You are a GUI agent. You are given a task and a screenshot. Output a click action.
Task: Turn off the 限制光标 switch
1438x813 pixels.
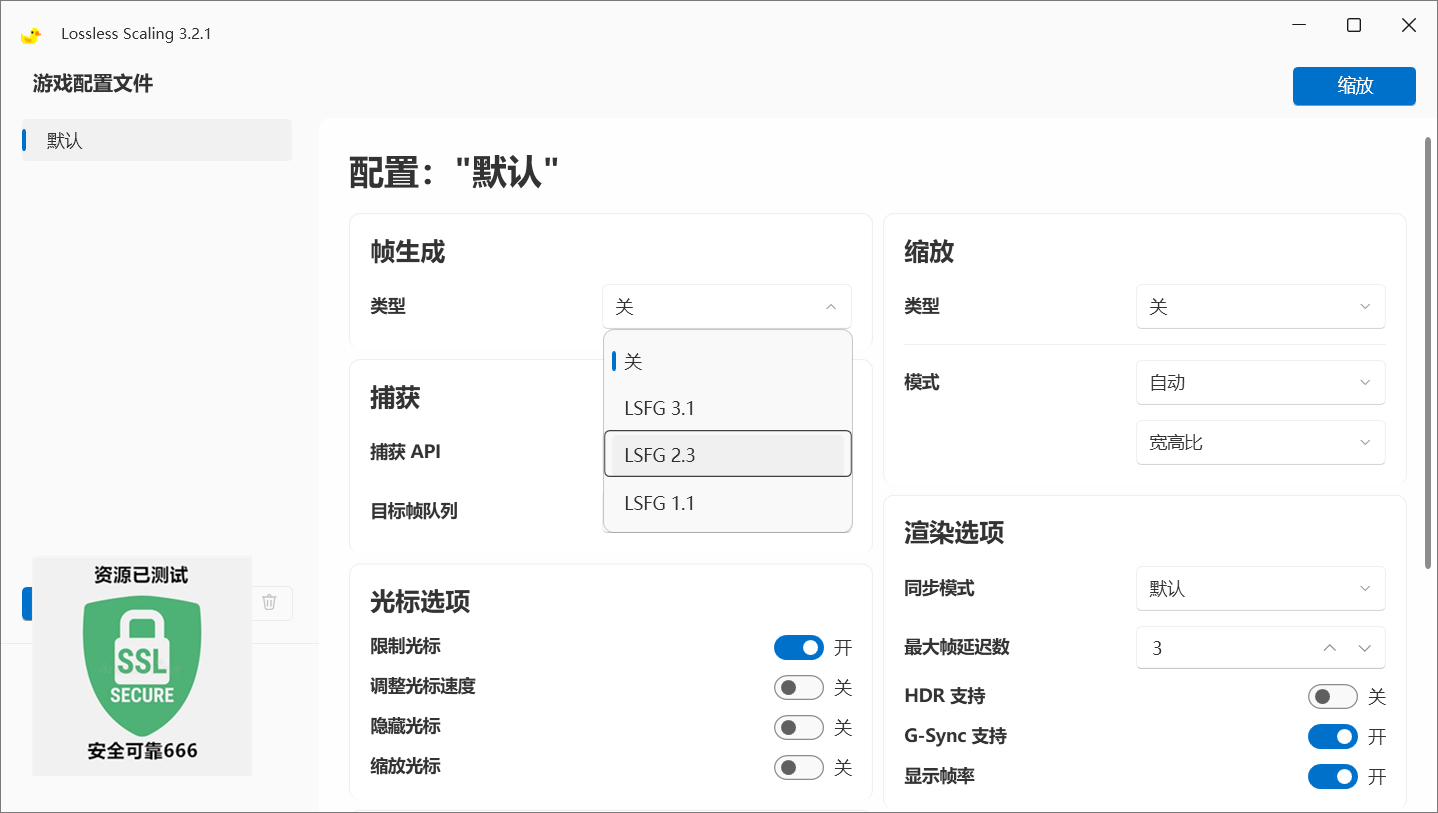coord(799,647)
